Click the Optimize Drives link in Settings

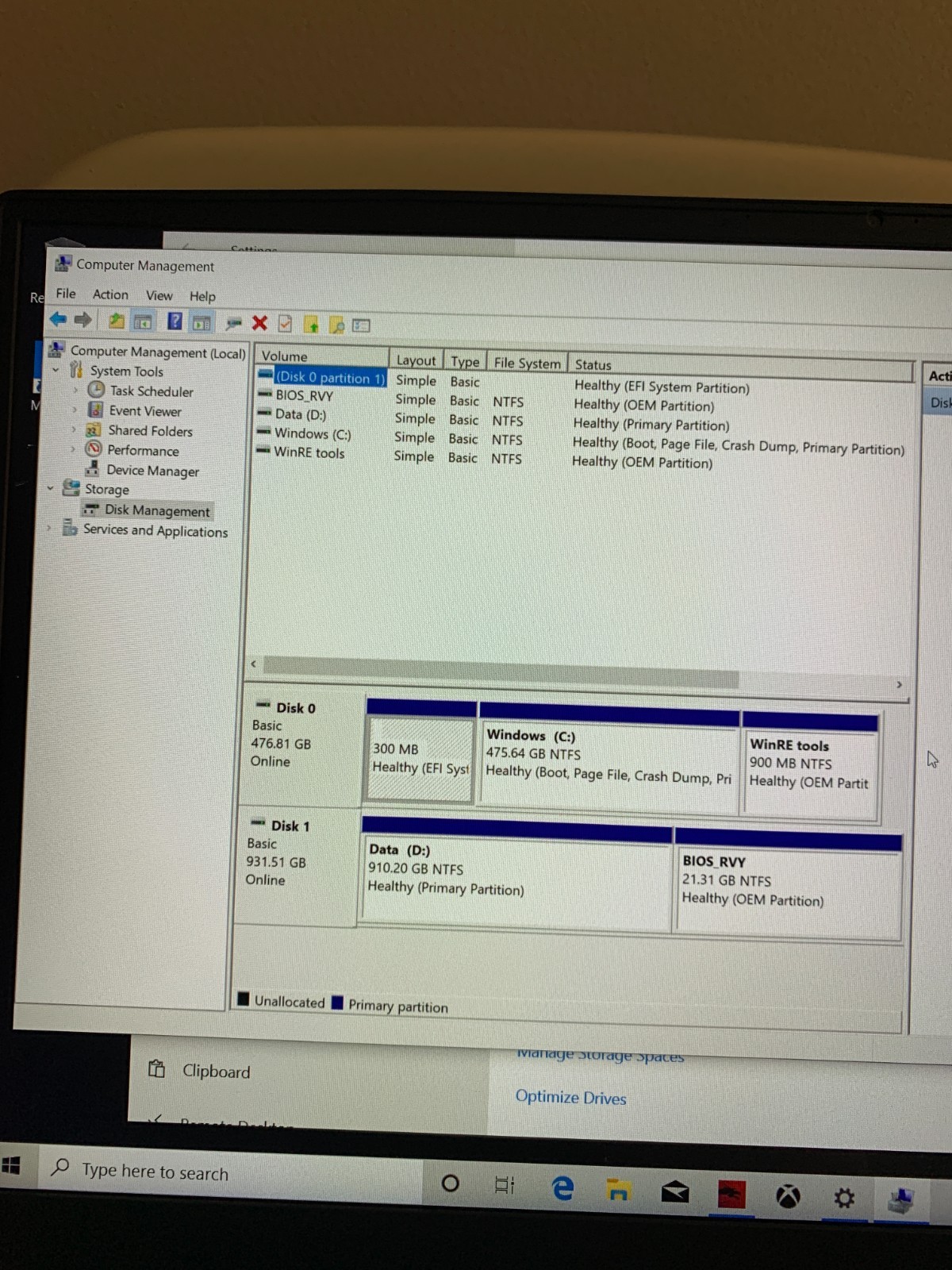570,1098
